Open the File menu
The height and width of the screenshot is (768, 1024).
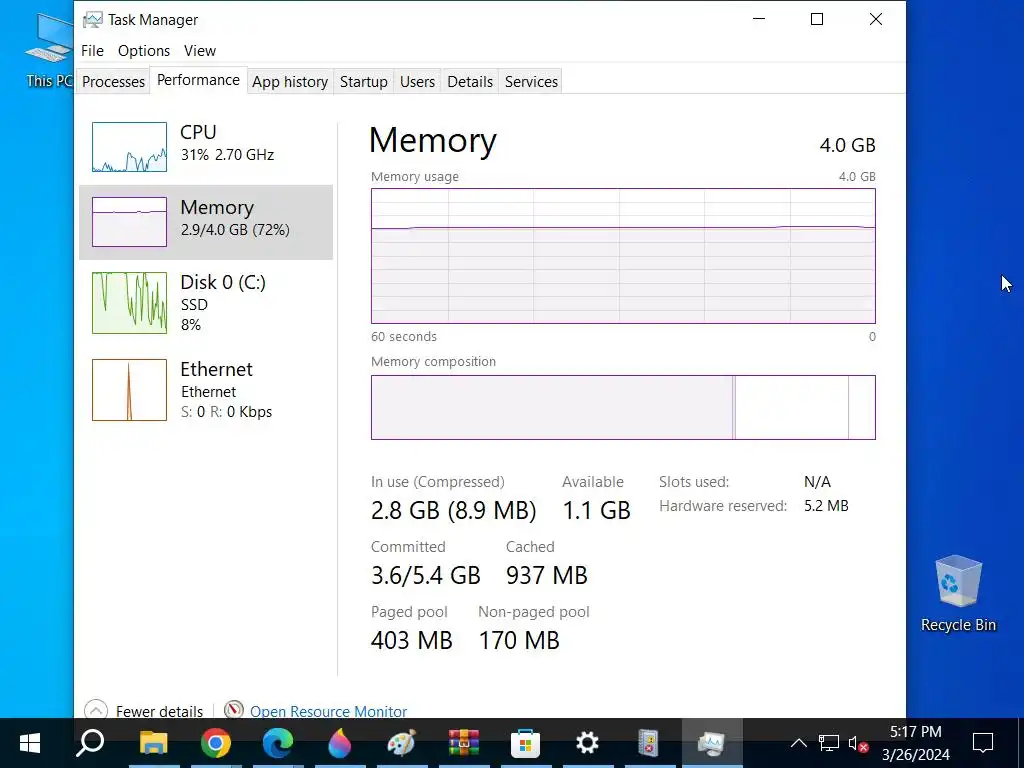click(92, 51)
